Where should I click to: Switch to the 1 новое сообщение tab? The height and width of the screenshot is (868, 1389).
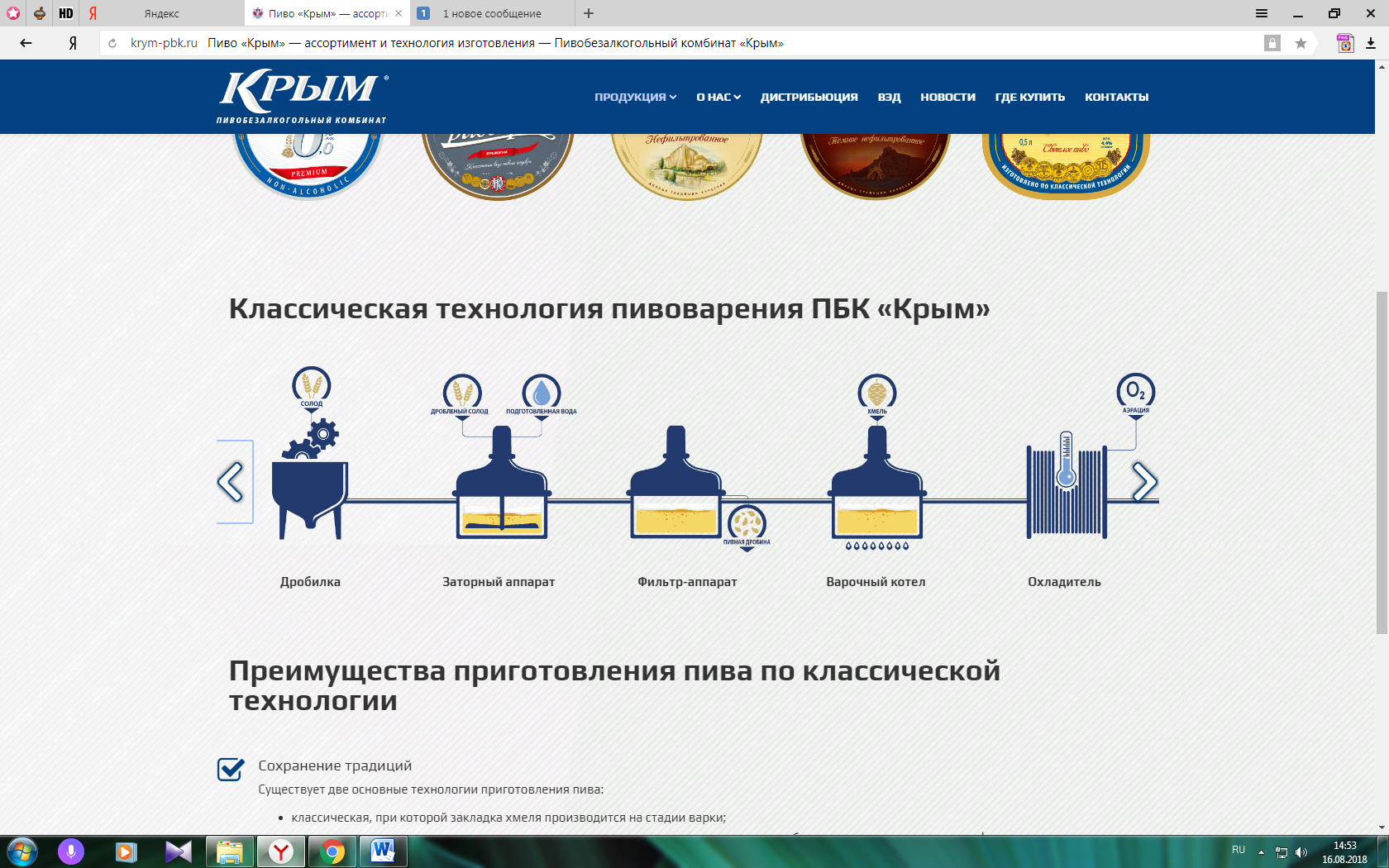(491, 13)
